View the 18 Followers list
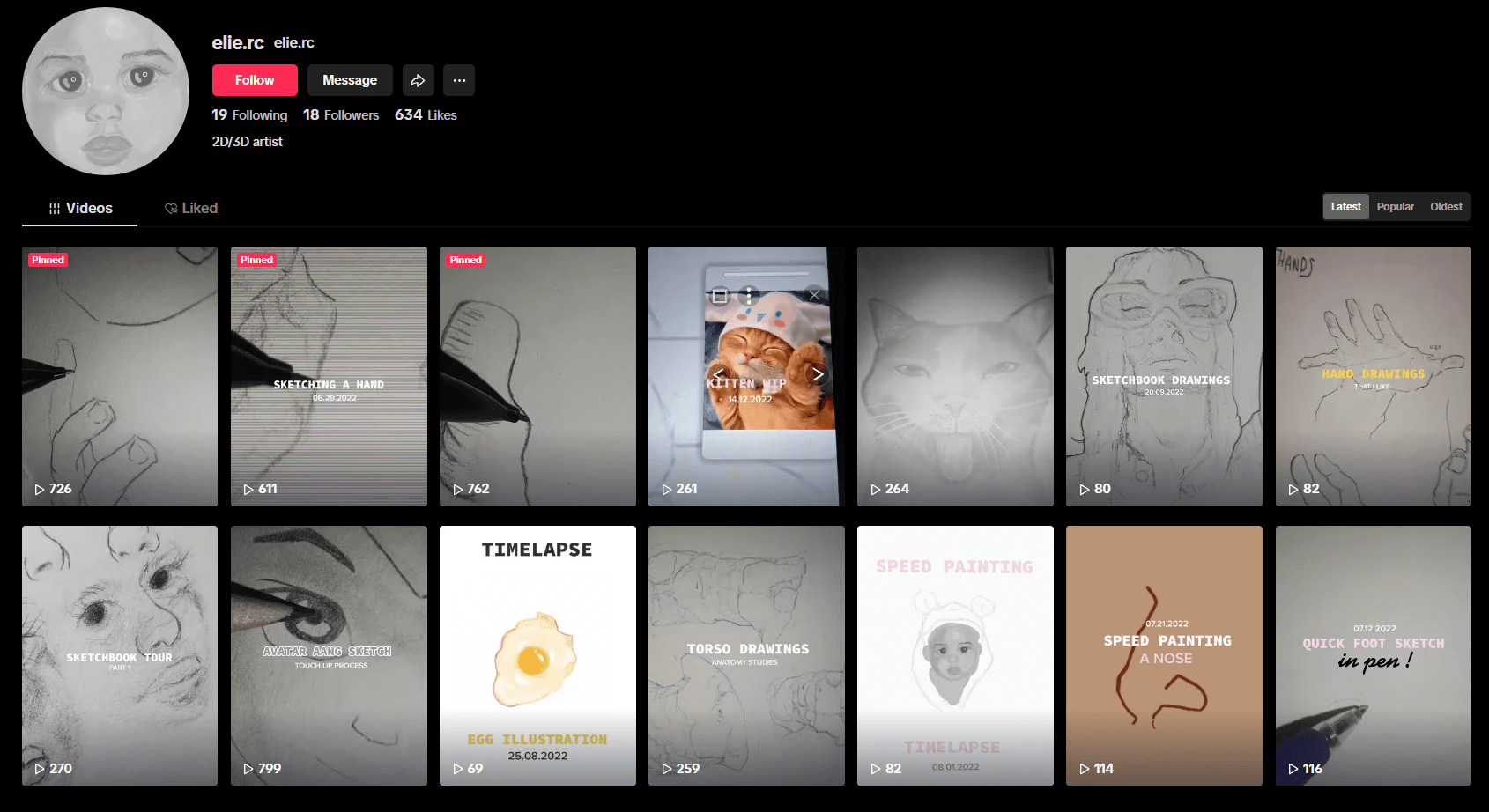 (x=341, y=115)
